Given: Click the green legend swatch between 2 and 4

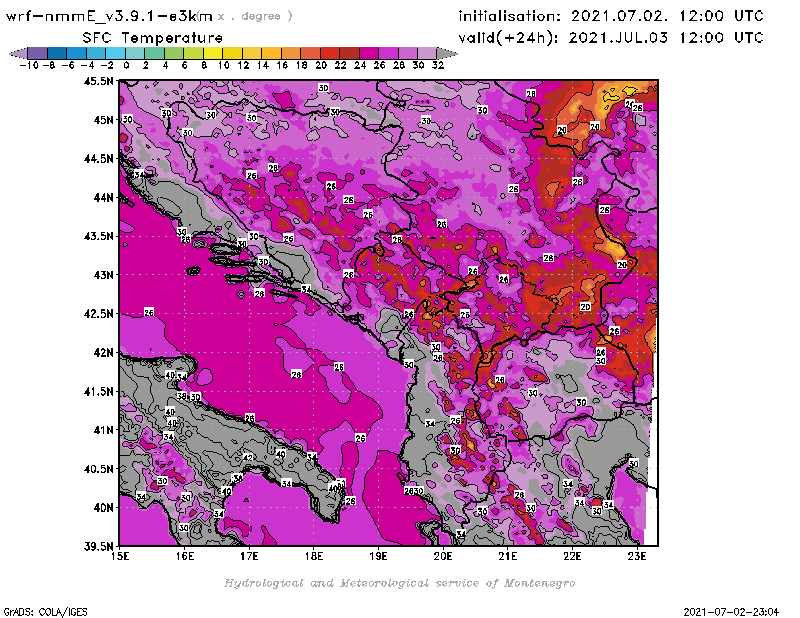Looking at the screenshot, I should [155, 53].
